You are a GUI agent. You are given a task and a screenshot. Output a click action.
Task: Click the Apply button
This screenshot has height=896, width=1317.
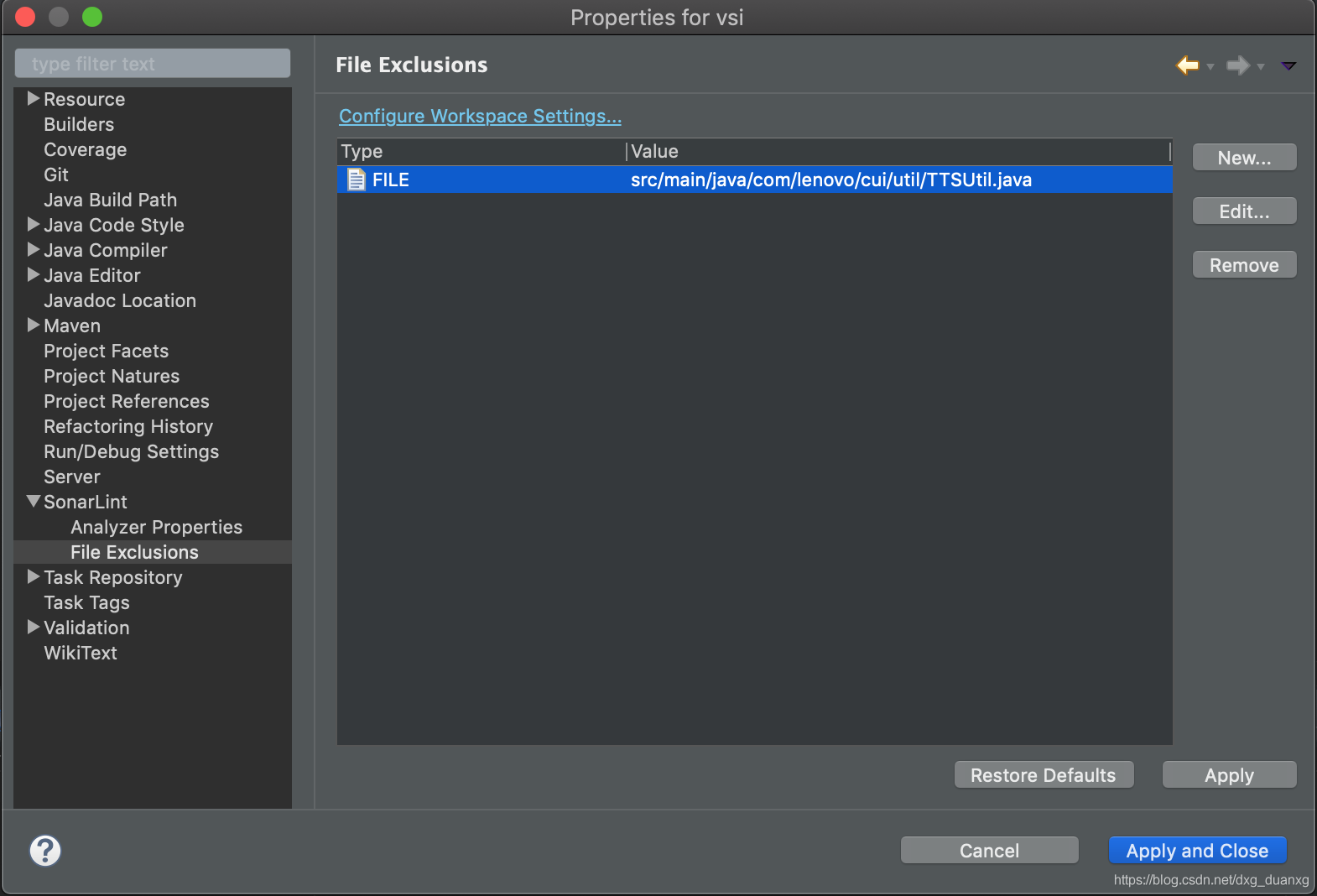(x=1230, y=775)
